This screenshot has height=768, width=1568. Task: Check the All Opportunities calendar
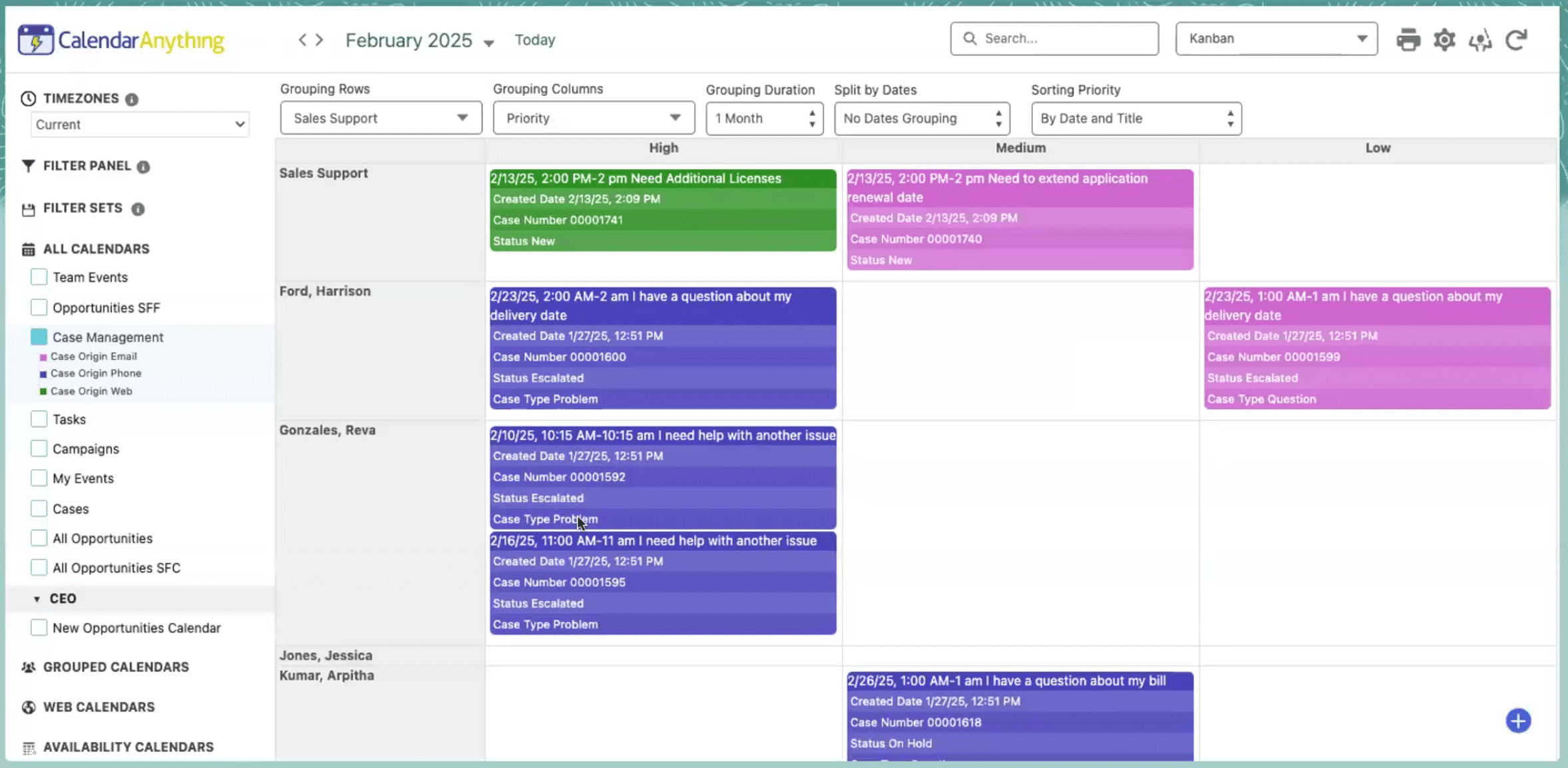(38, 538)
